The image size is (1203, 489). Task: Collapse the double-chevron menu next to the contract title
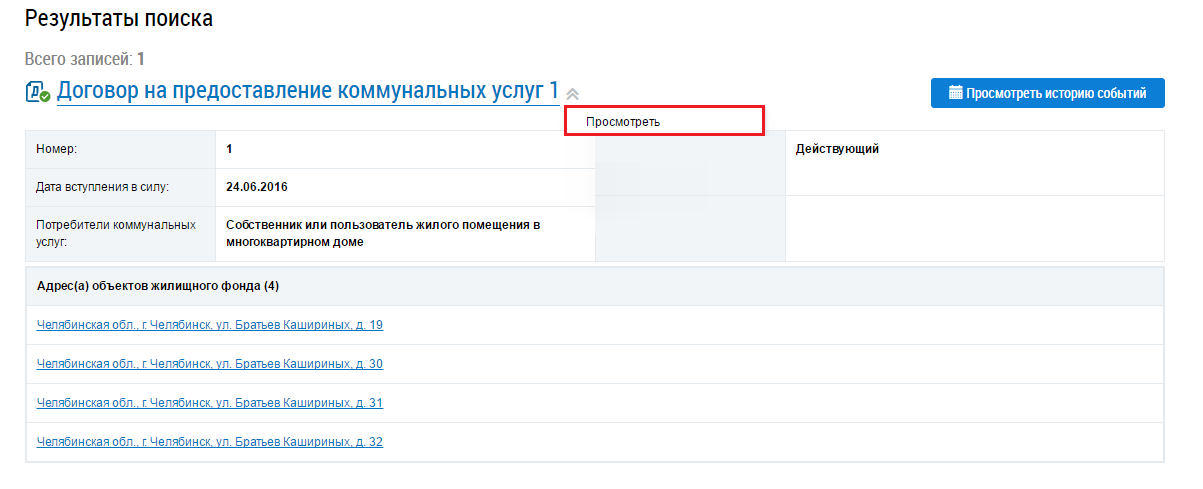click(573, 94)
